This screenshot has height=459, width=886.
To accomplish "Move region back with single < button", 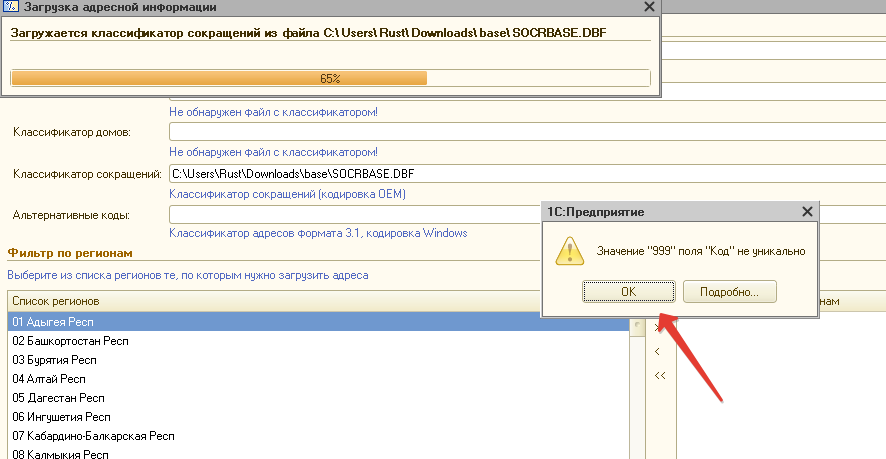I will pos(657,352).
